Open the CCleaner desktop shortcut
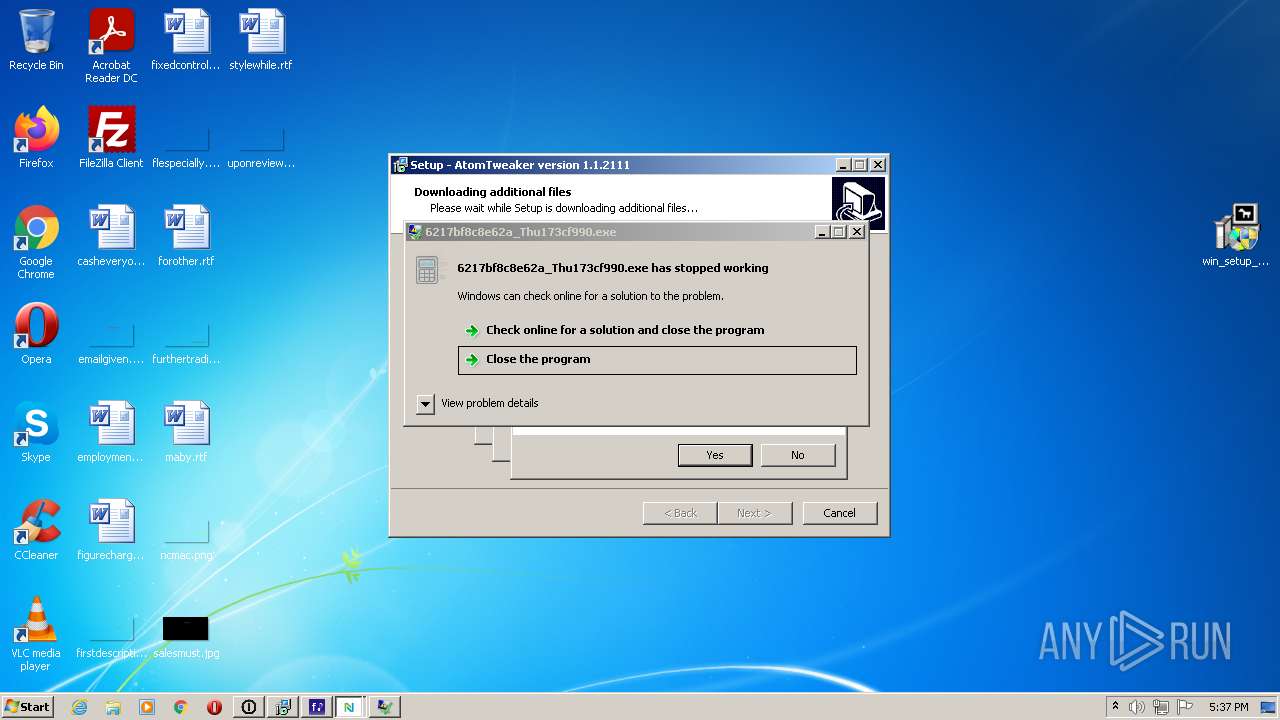Viewport: 1280px width, 720px height. [x=36, y=530]
